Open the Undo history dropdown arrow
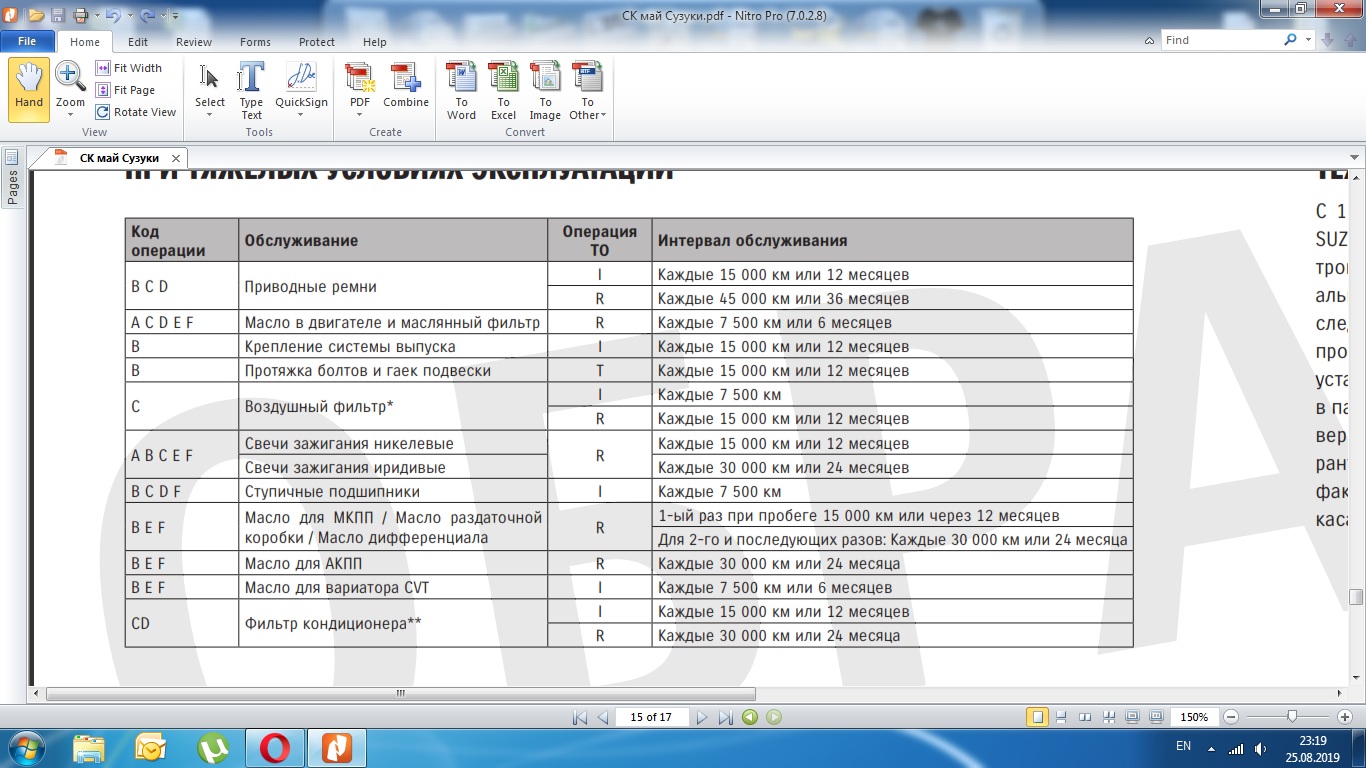The width and height of the screenshot is (1366, 768). pyautogui.click(x=128, y=15)
